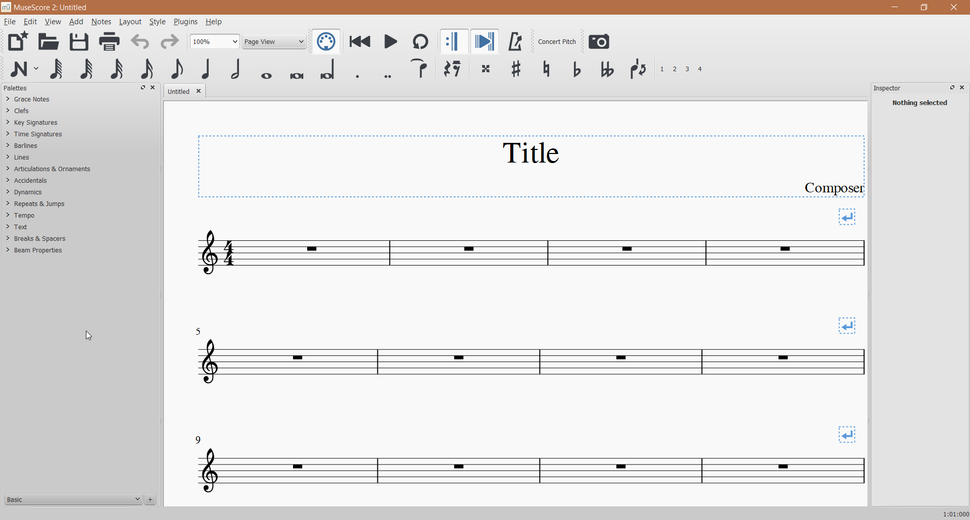970x520 pixels.
Task: Toggle play repeats button
Action: point(452,41)
